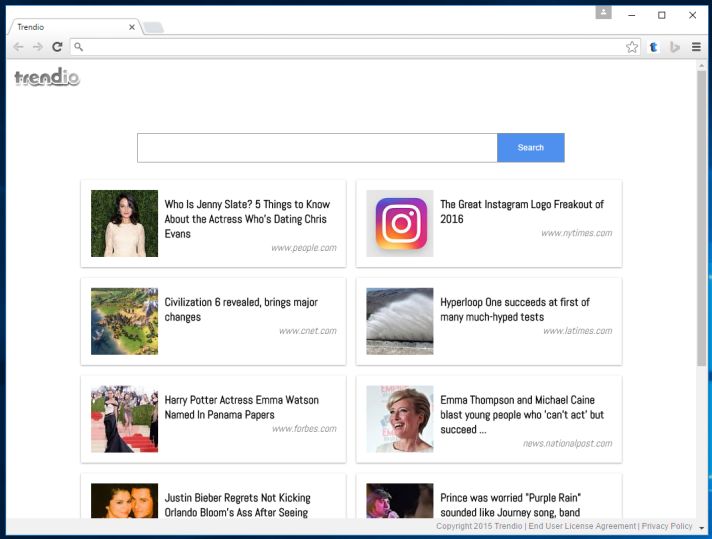
Task: Click the news.nationalpost.com source text
Action: pos(568,443)
